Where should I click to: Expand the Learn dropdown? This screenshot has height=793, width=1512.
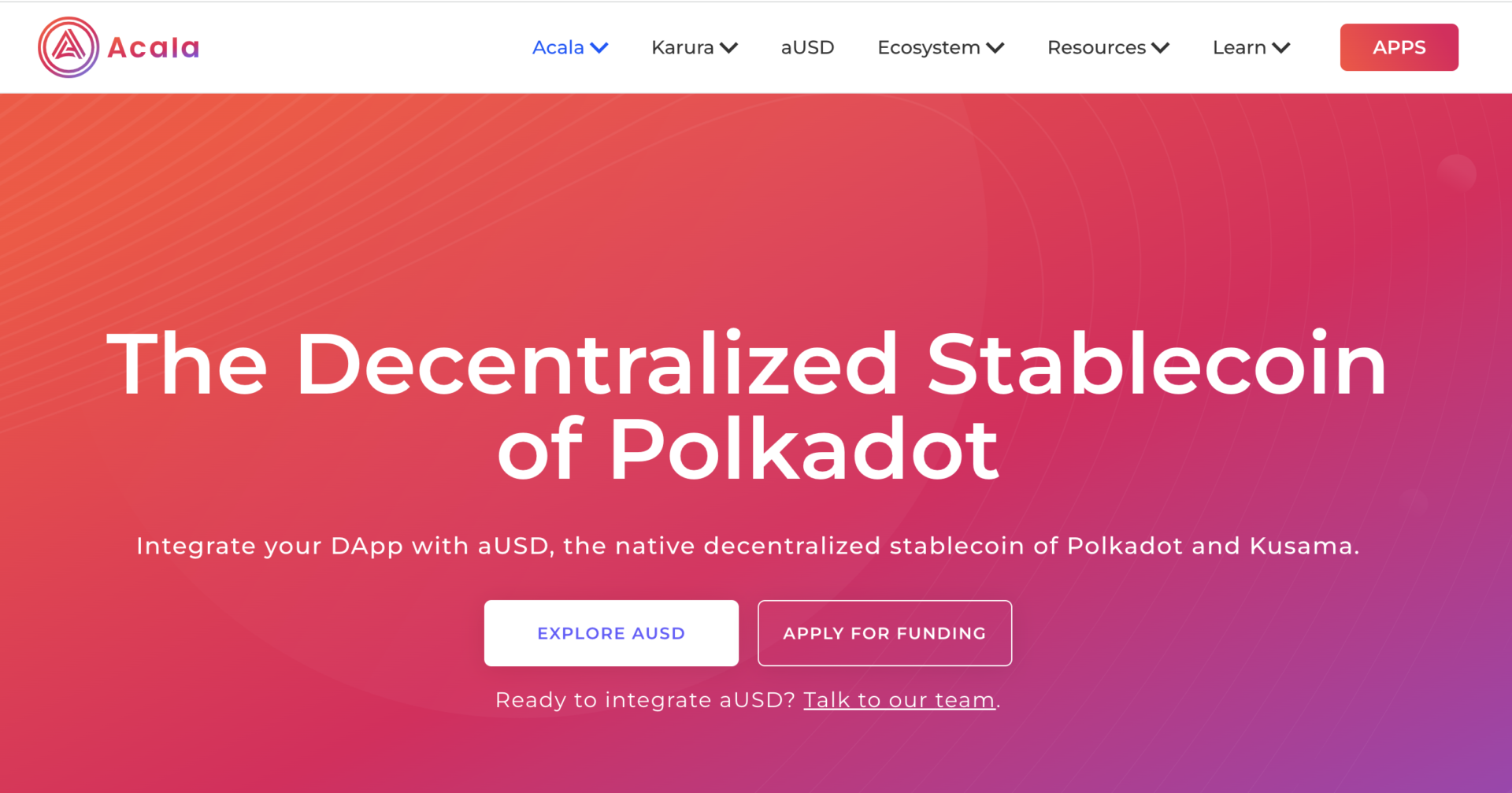click(1241, 47)
